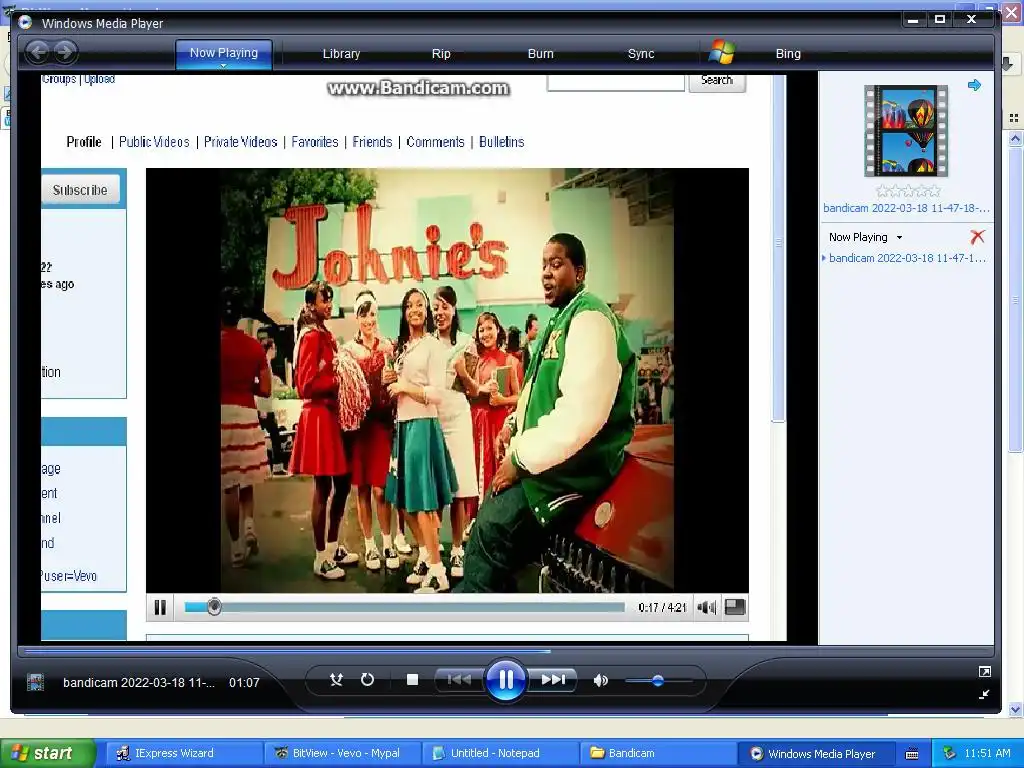Click the Windows flag logo icon
Viewport: 1024px width, 768px height.
click(x=722, y=52)
